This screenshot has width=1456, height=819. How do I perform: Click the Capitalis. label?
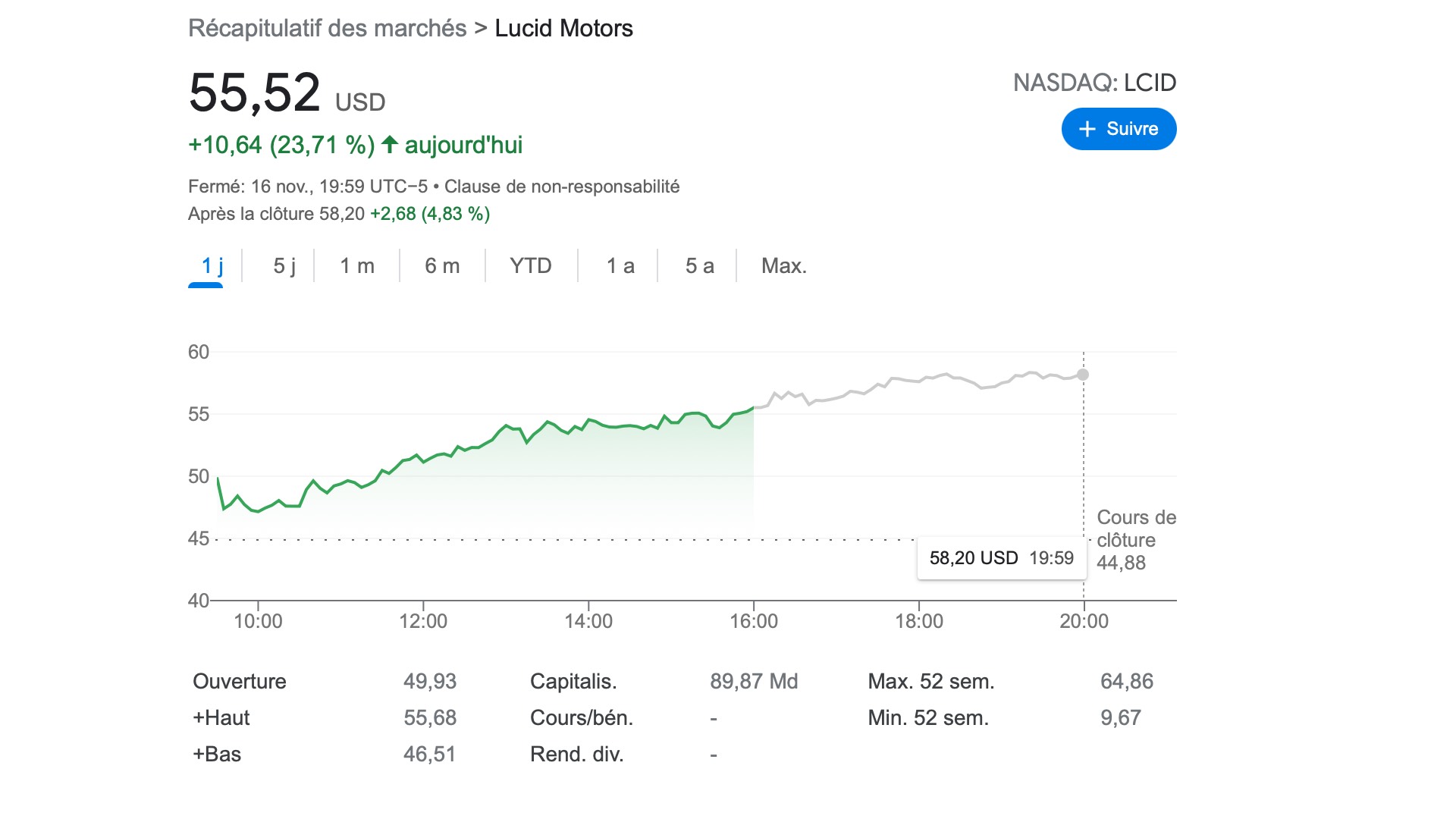573,681
